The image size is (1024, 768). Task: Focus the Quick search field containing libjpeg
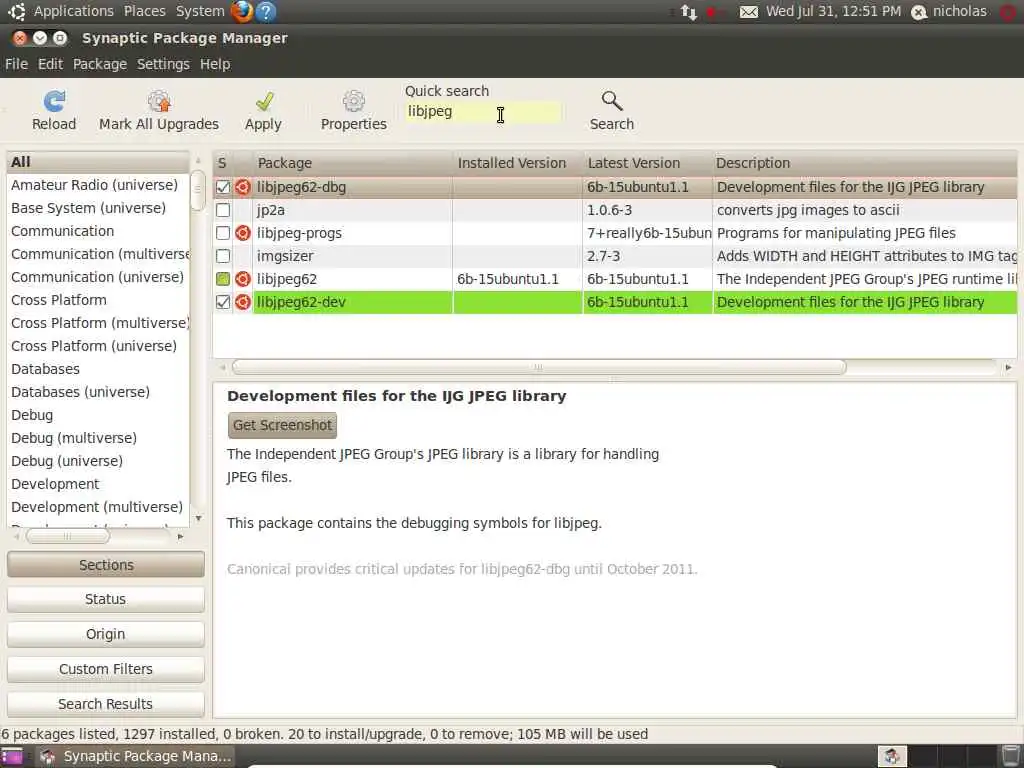click(482, 112)
